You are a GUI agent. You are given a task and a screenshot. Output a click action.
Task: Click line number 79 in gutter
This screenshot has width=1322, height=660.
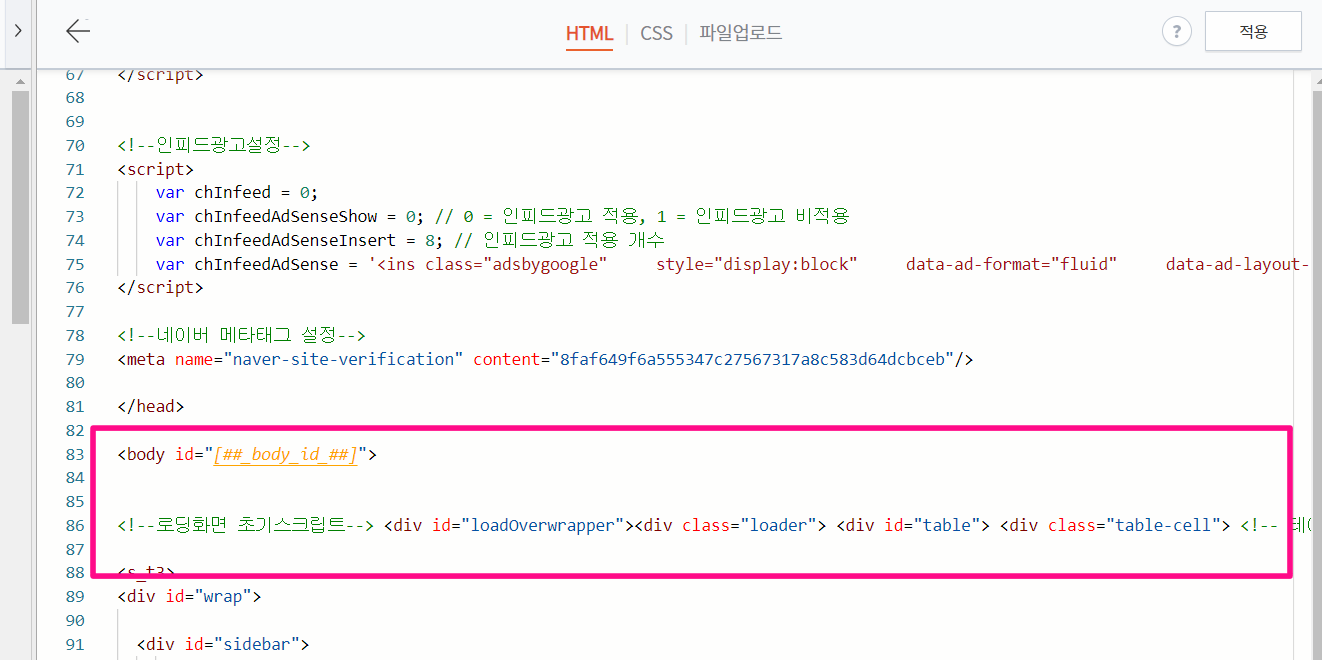74,359
